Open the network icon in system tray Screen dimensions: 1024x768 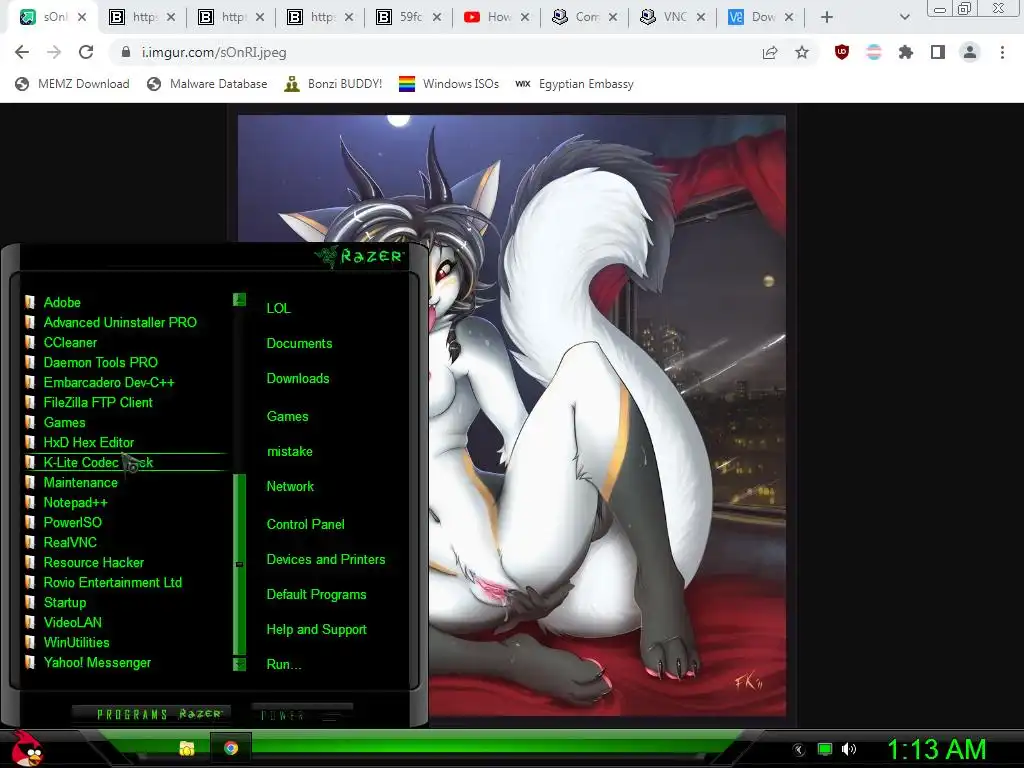[825, 749]
